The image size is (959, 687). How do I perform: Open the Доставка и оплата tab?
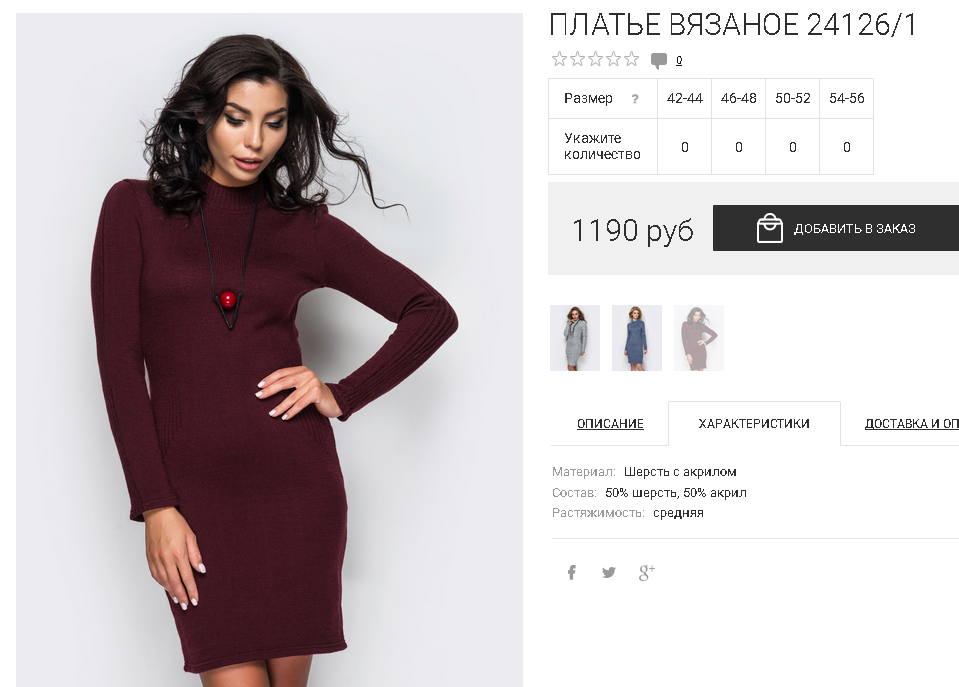tap(911, 423)
